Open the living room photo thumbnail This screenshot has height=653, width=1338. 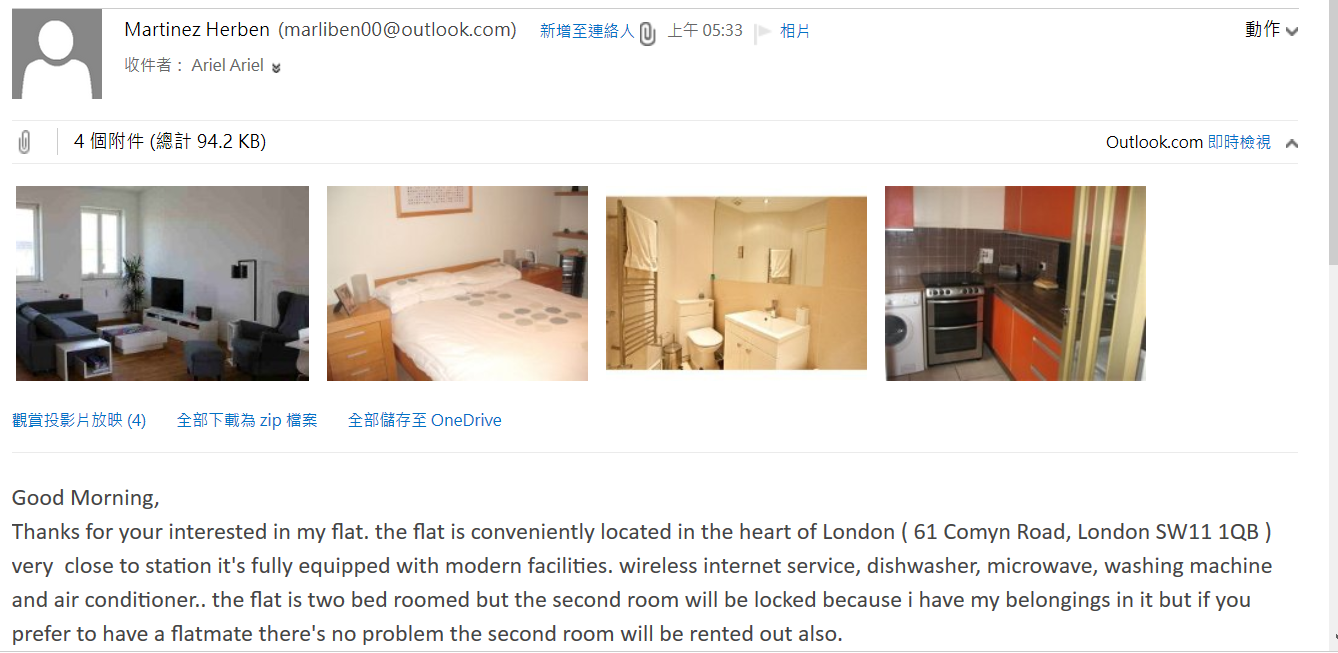(x=162, y=283)
